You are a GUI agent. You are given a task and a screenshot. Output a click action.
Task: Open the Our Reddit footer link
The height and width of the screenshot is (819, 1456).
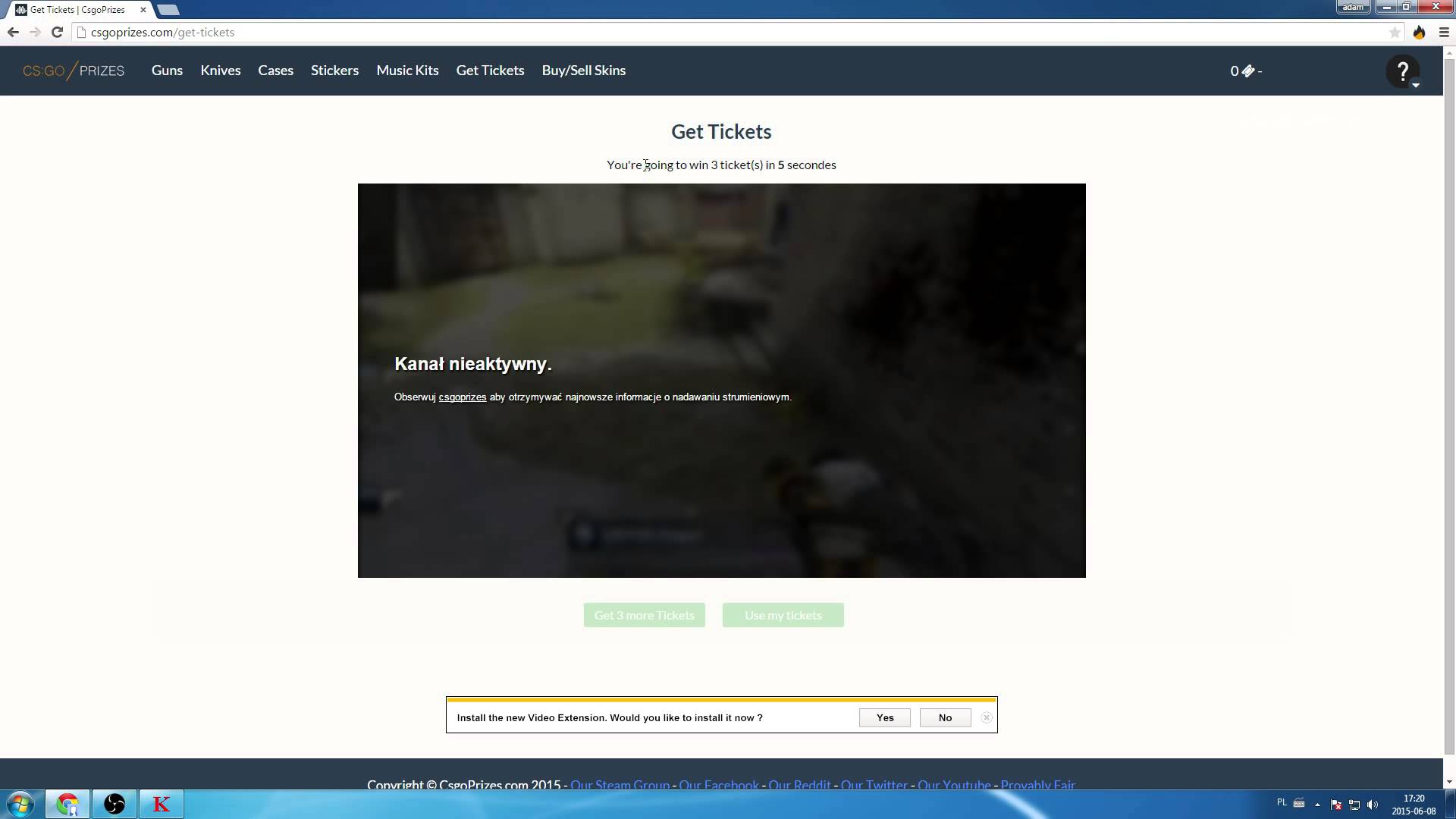click(799, 784)
